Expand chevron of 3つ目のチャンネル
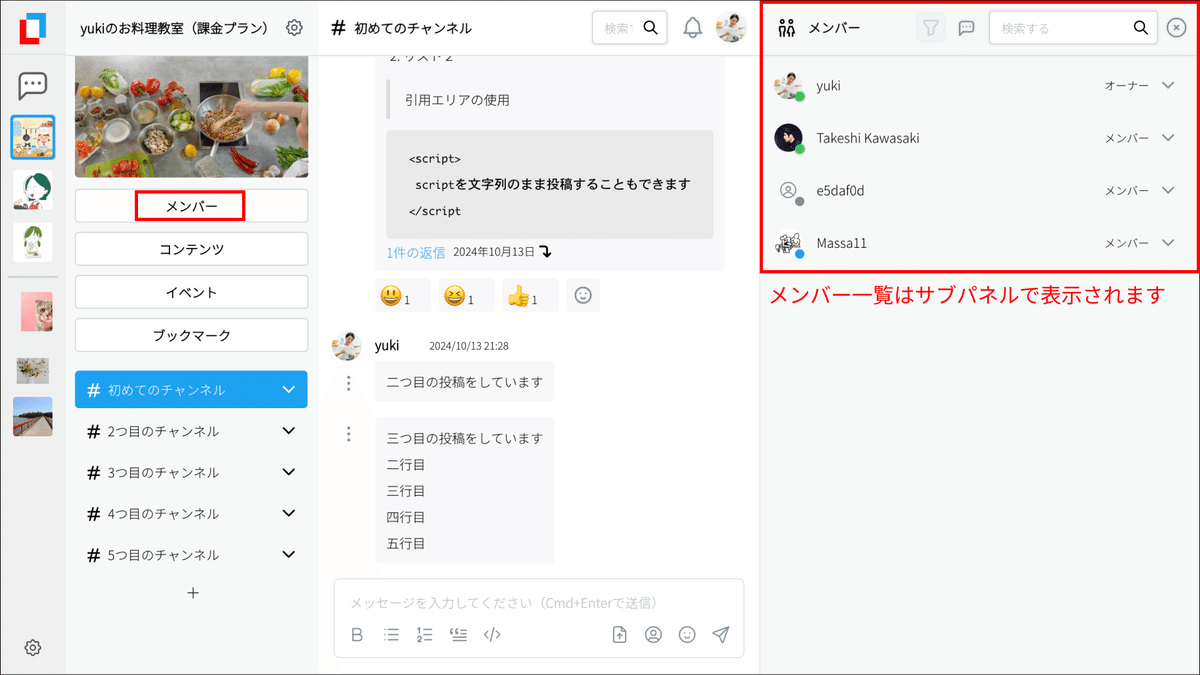The width and height of the screenshot is (1200, 675). [x=289, y=472]
